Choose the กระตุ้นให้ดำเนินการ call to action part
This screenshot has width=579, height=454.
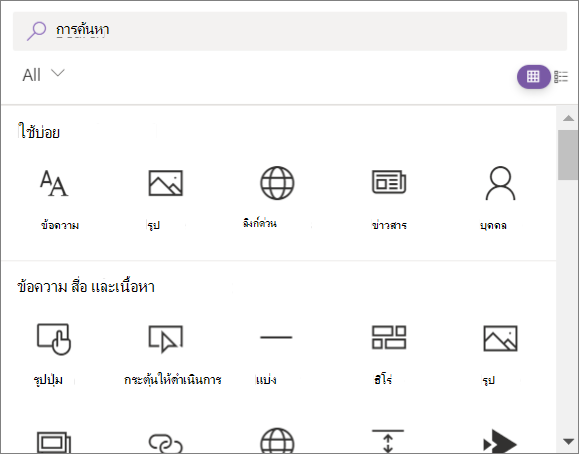tap(172, 354)
